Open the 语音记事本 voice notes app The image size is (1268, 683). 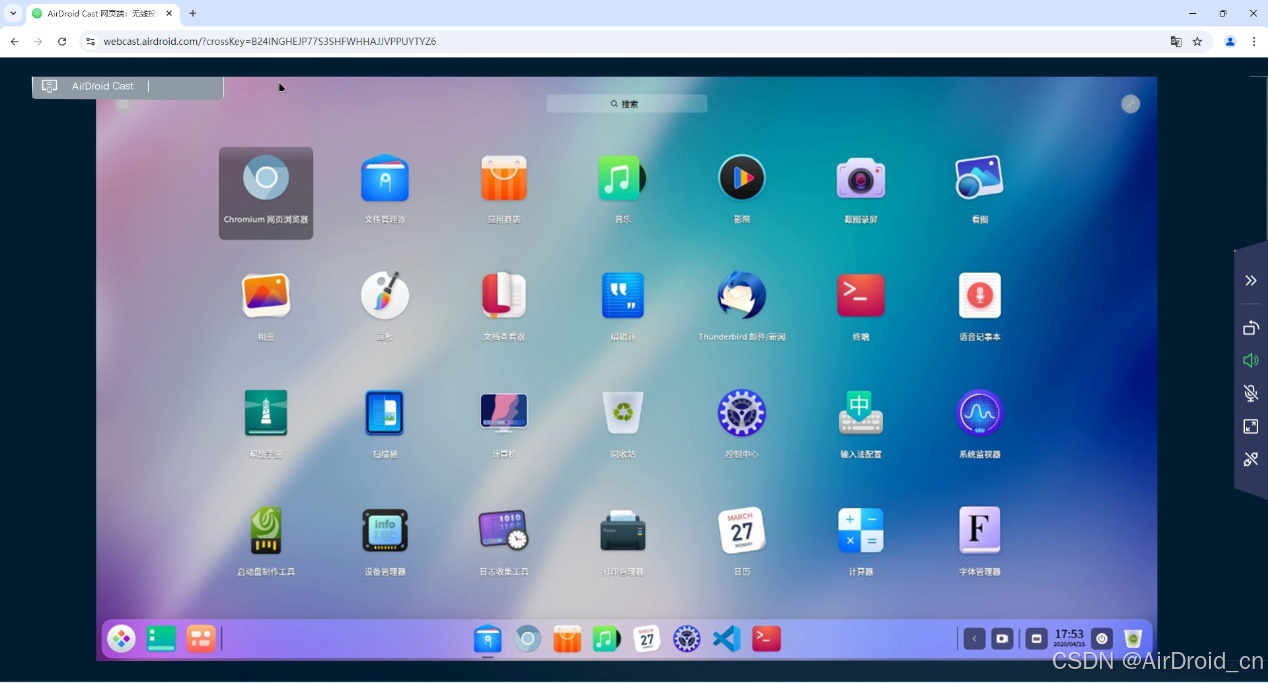click(x=979, y=296)
